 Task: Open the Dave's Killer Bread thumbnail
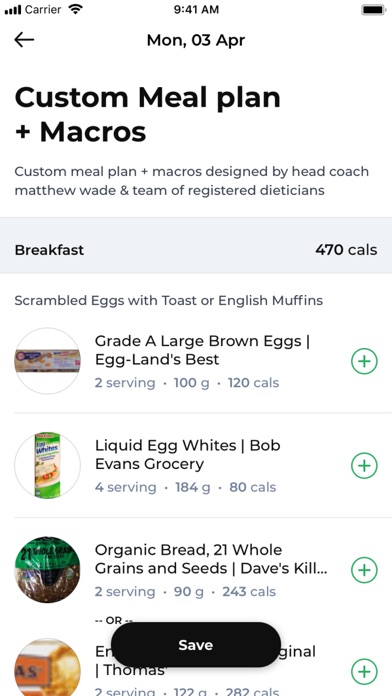pos(48,569)
